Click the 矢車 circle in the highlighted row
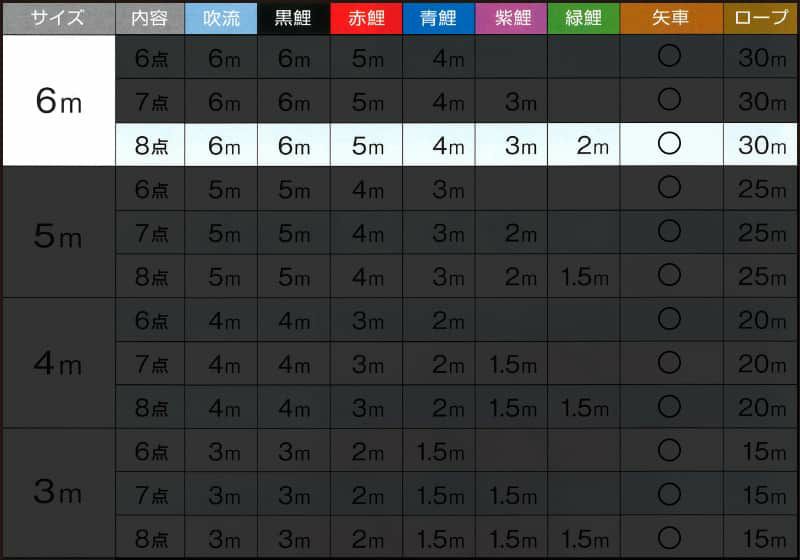800x560 pixels. pyautogui.click(x=669, y=145)
